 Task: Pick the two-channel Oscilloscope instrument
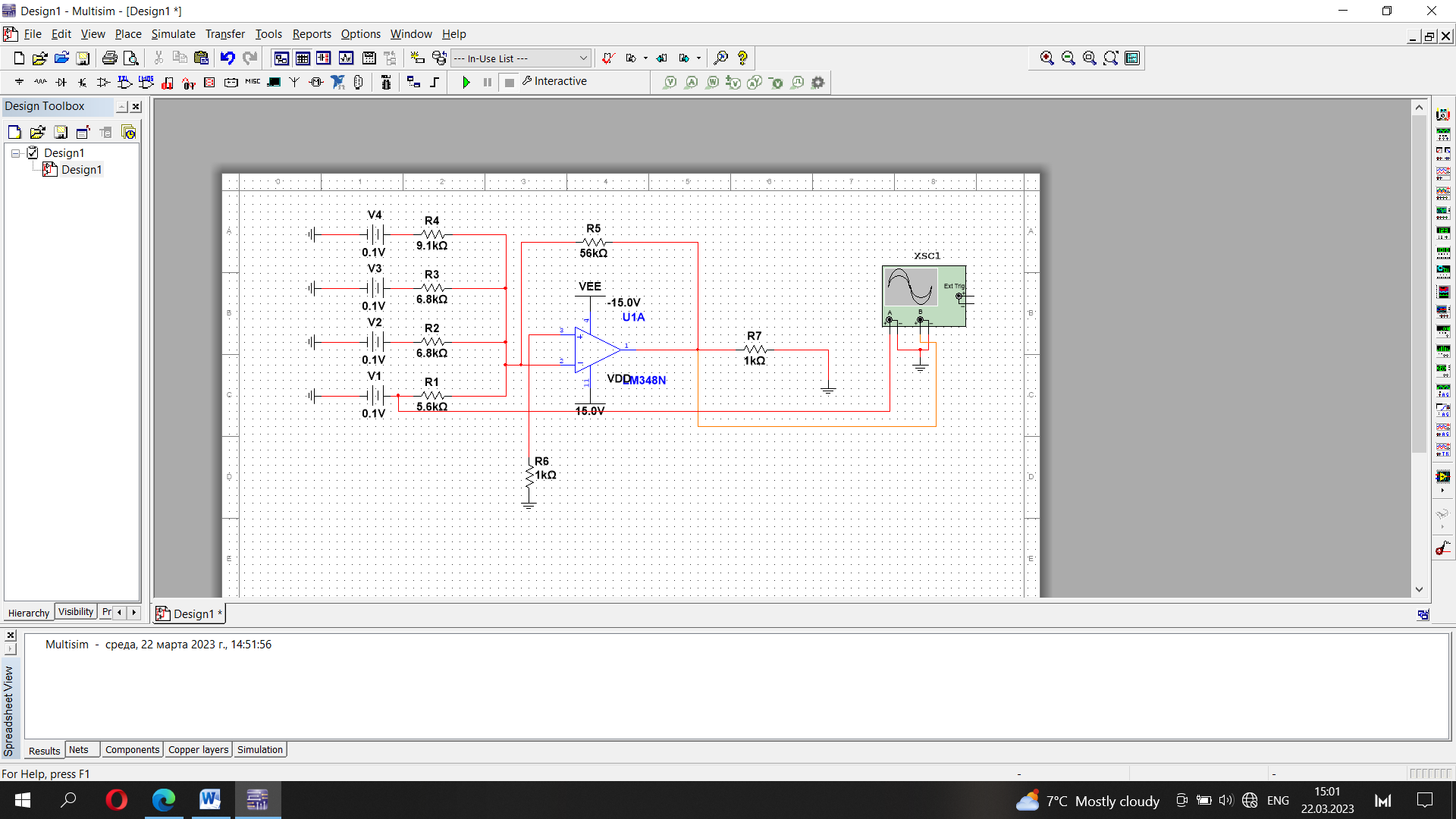(x=1443, y=174)
